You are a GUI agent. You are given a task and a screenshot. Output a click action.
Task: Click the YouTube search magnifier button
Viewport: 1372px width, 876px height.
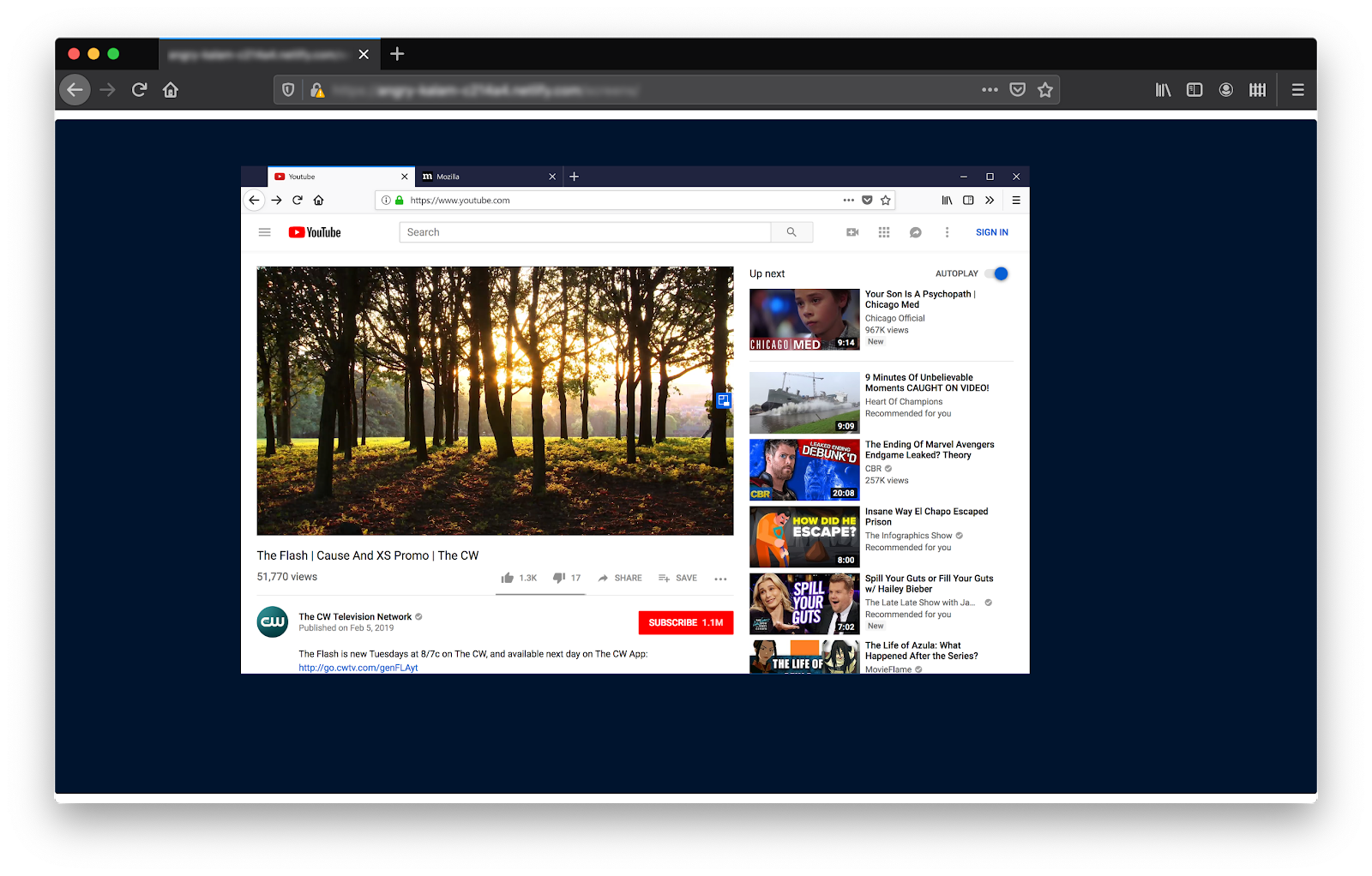(791, 232)
